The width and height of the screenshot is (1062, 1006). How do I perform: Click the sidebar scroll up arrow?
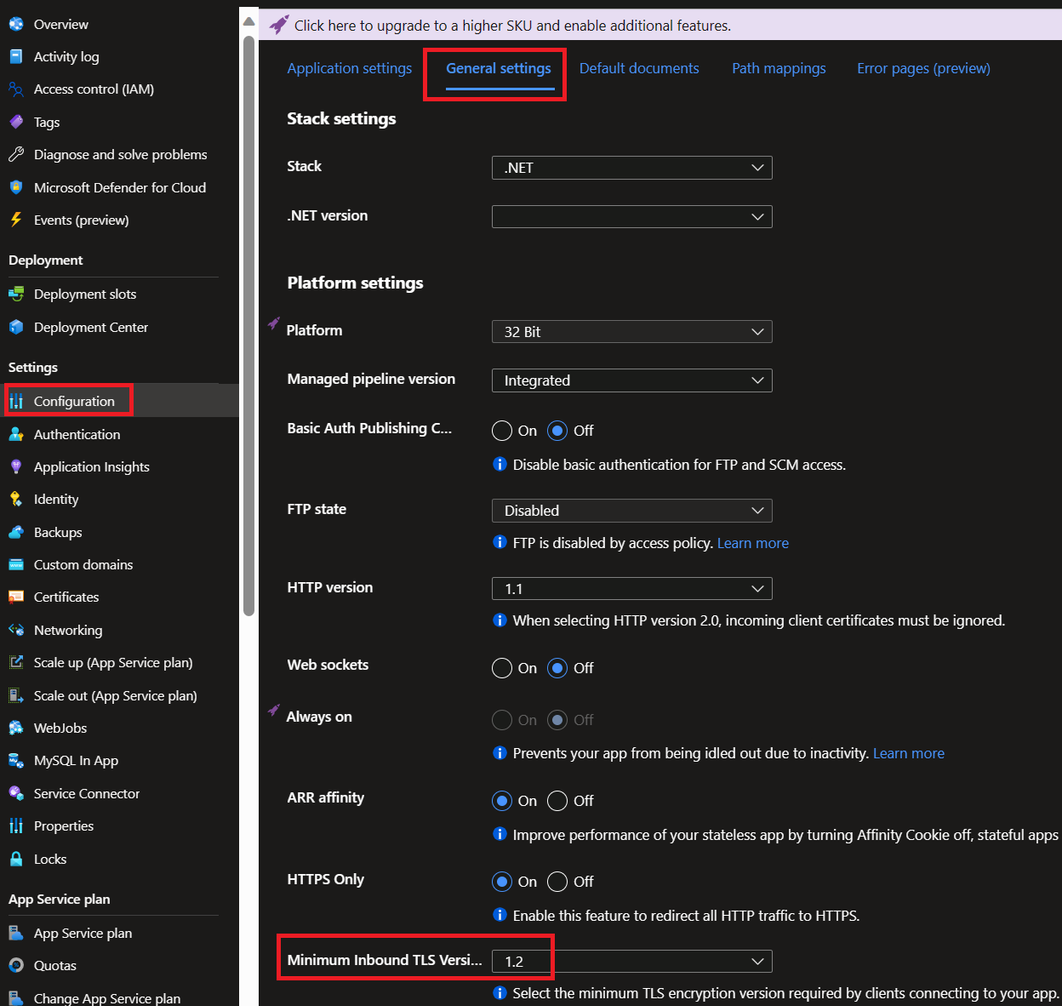[x=249, y=22]
